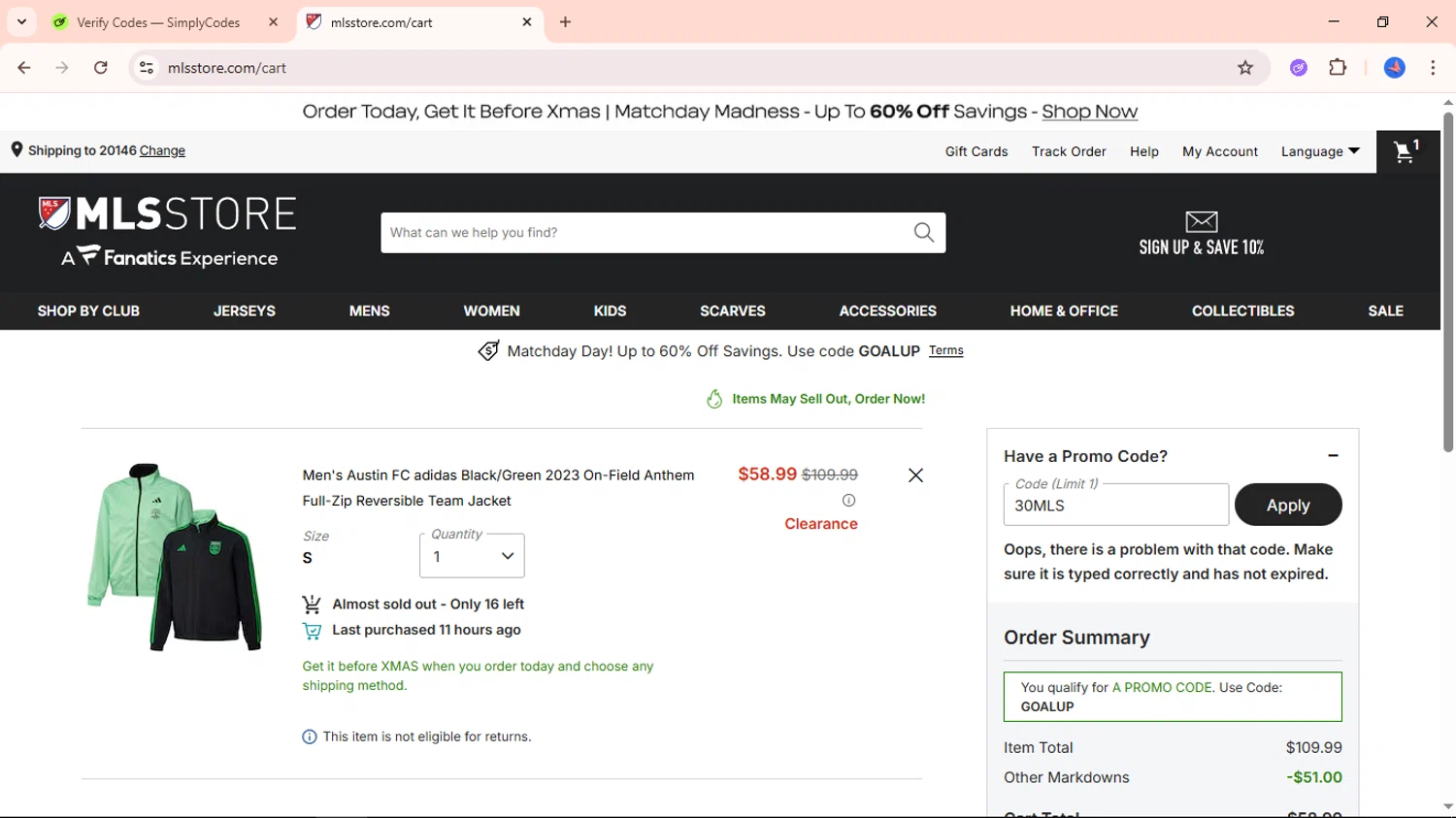The width and height of the screenshot is (1456, 818).
Task: Click the $58.99 sale price
Action: 767,474
